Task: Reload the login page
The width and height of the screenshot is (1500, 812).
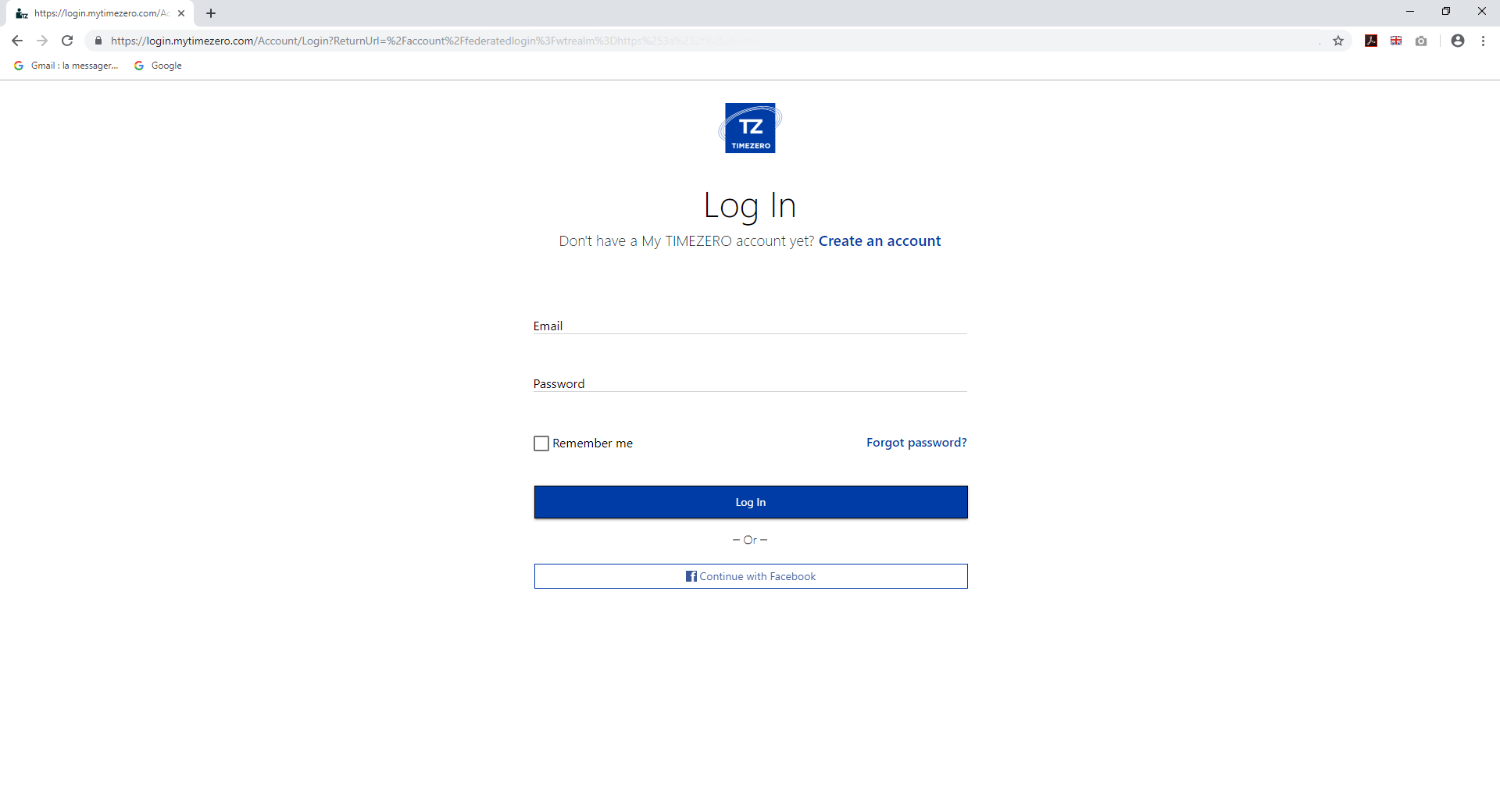Action: pyautogui.click(x=67, y=41)
